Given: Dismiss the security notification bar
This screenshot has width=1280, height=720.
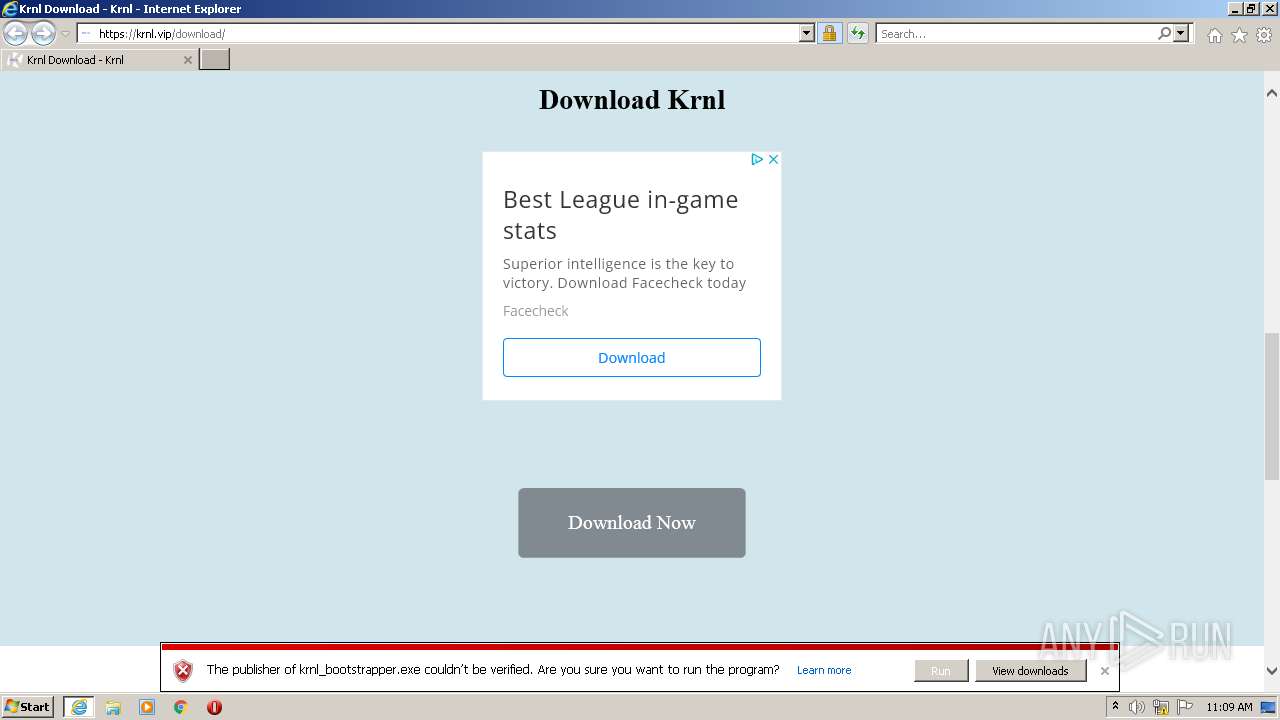Looking at the screenshot, I should pyautogui.click(x=1104, y=671).
